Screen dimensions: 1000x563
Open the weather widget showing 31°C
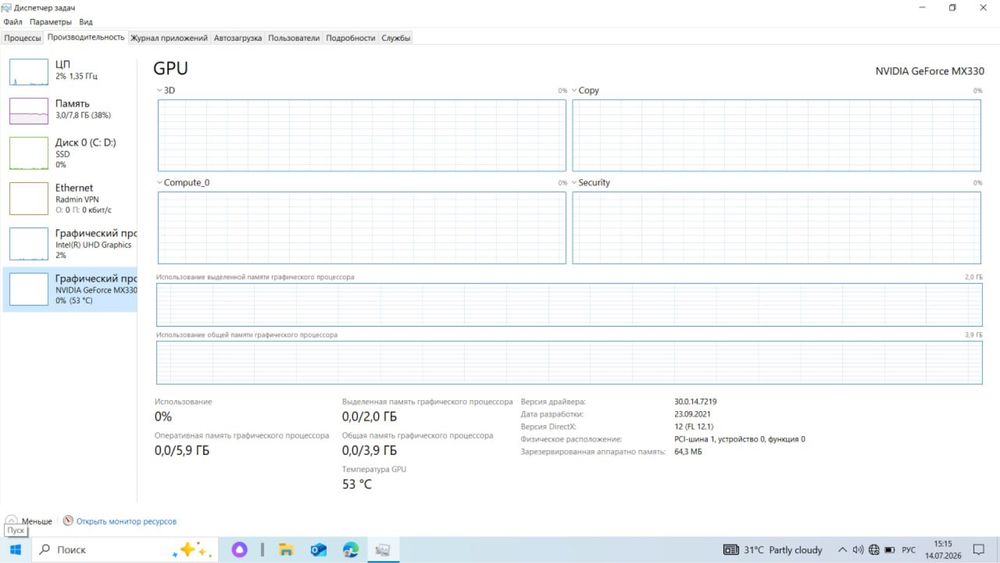[x=772, y=550]
